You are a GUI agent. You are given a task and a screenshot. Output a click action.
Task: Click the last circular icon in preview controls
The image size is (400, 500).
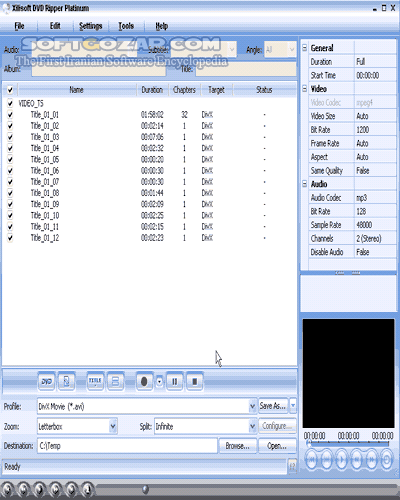click(387, 460)
